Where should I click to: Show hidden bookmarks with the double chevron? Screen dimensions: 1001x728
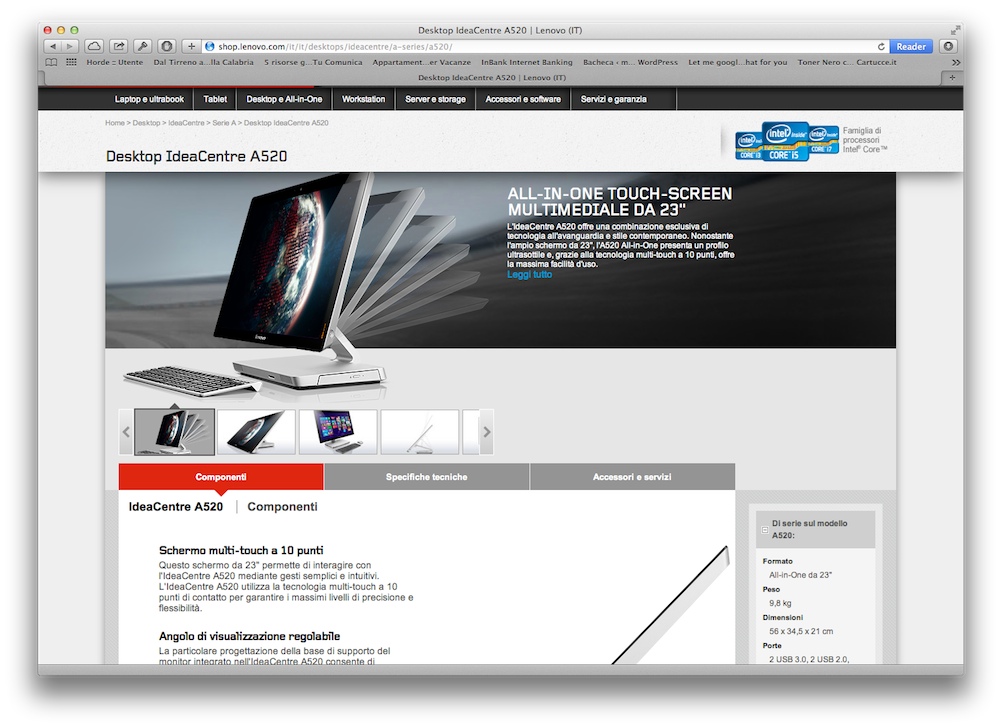click(x=955, y=63)
